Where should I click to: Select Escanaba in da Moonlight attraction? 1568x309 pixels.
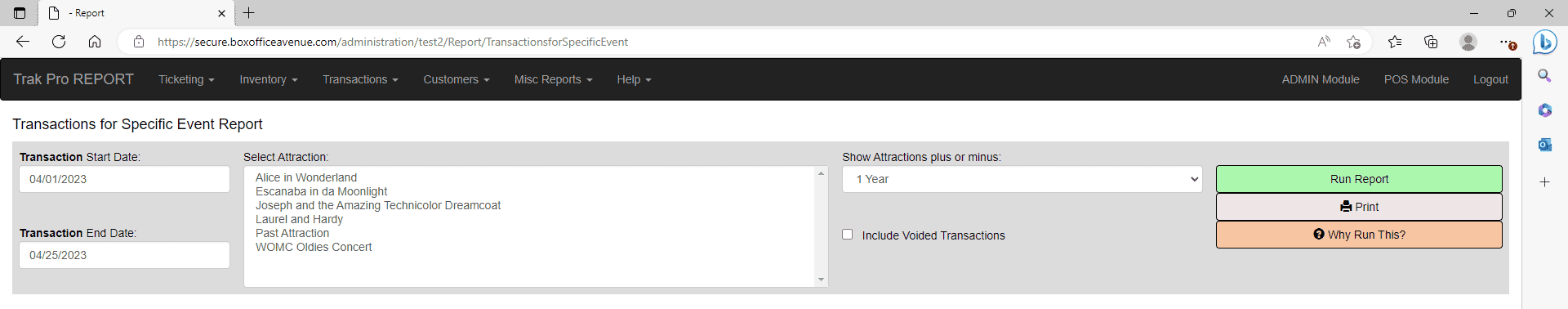point(321,191)
